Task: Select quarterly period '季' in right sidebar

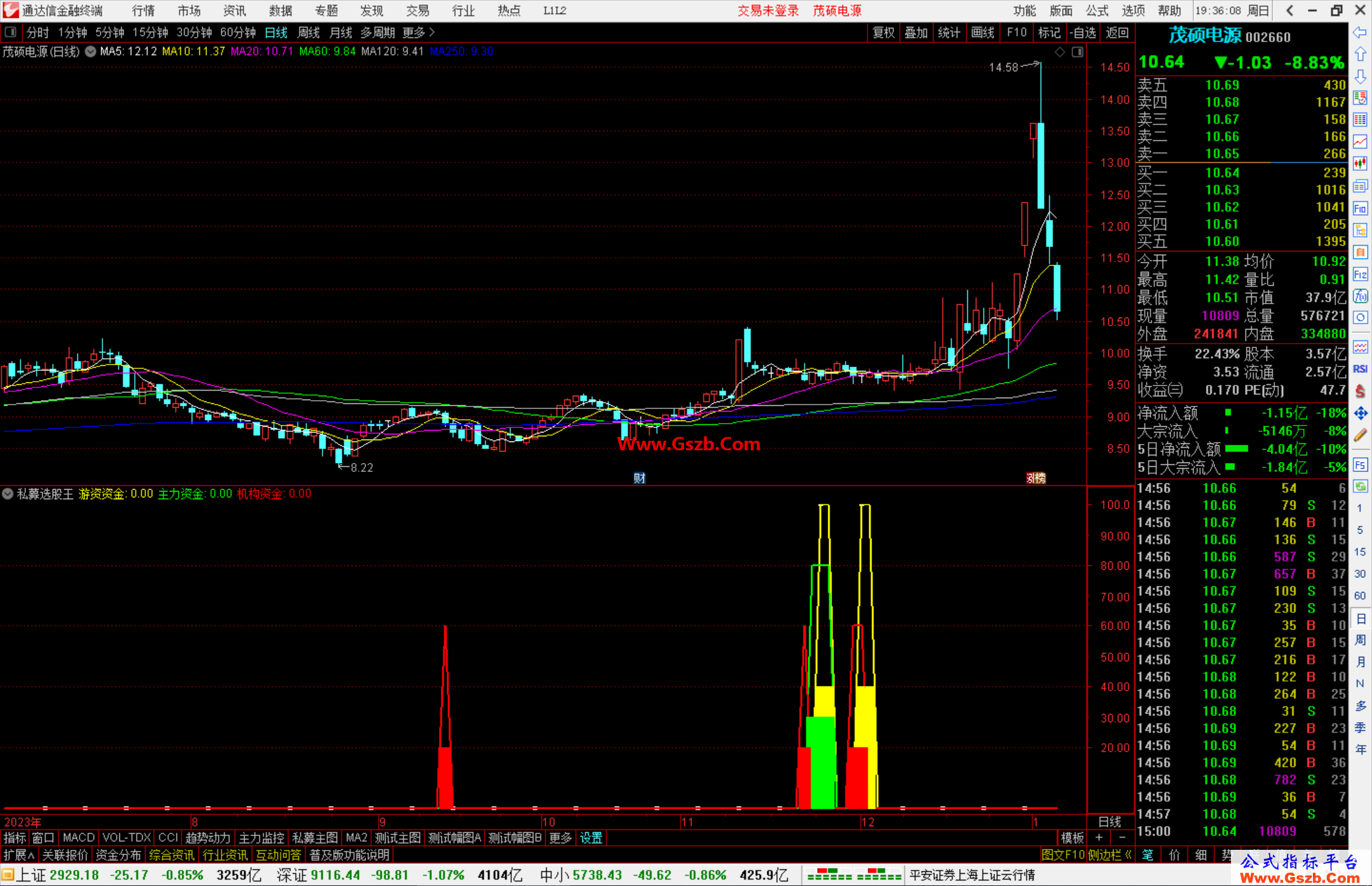Action: click(x=1360, y=728)
